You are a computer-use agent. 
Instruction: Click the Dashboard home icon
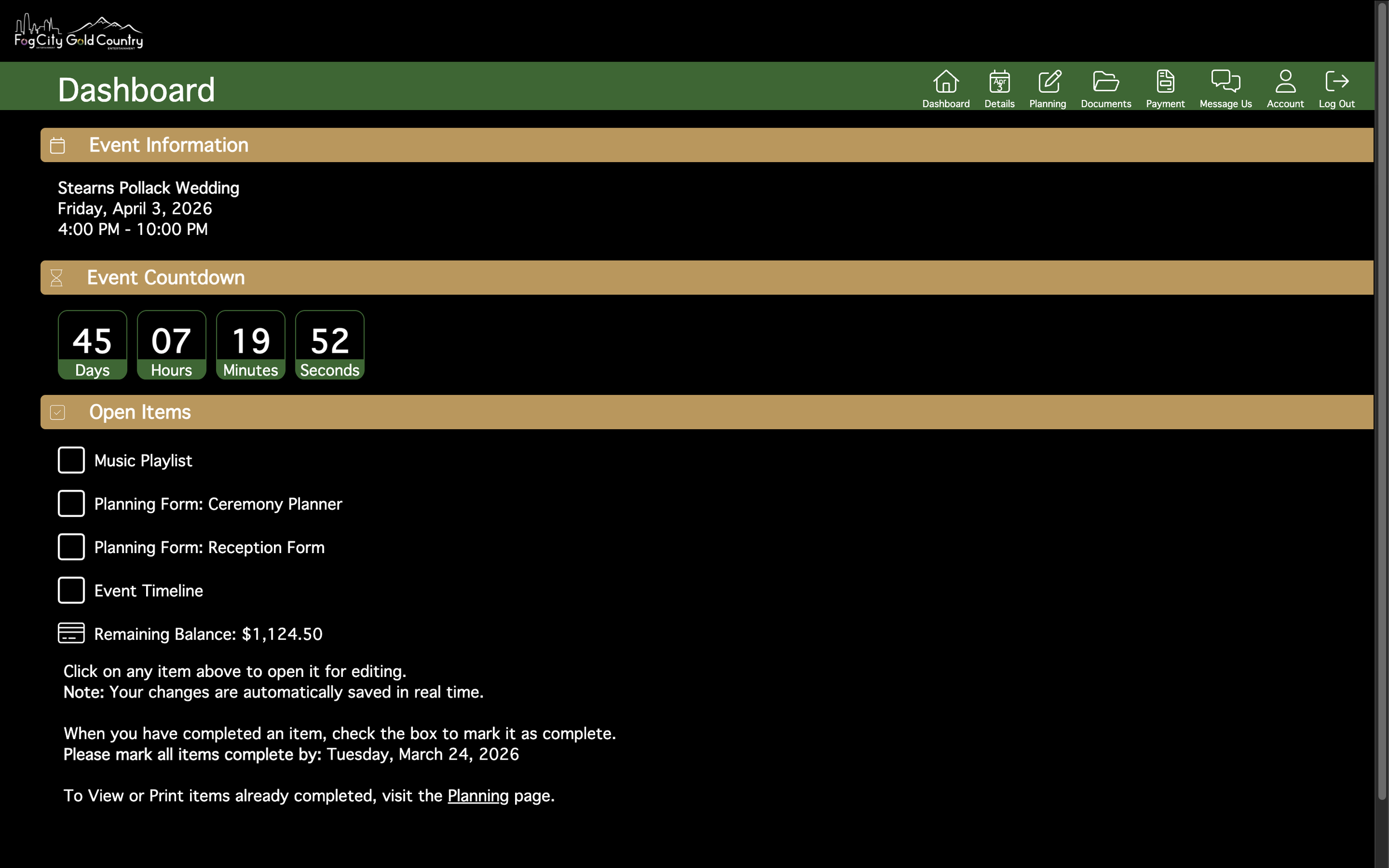(946, 82)
